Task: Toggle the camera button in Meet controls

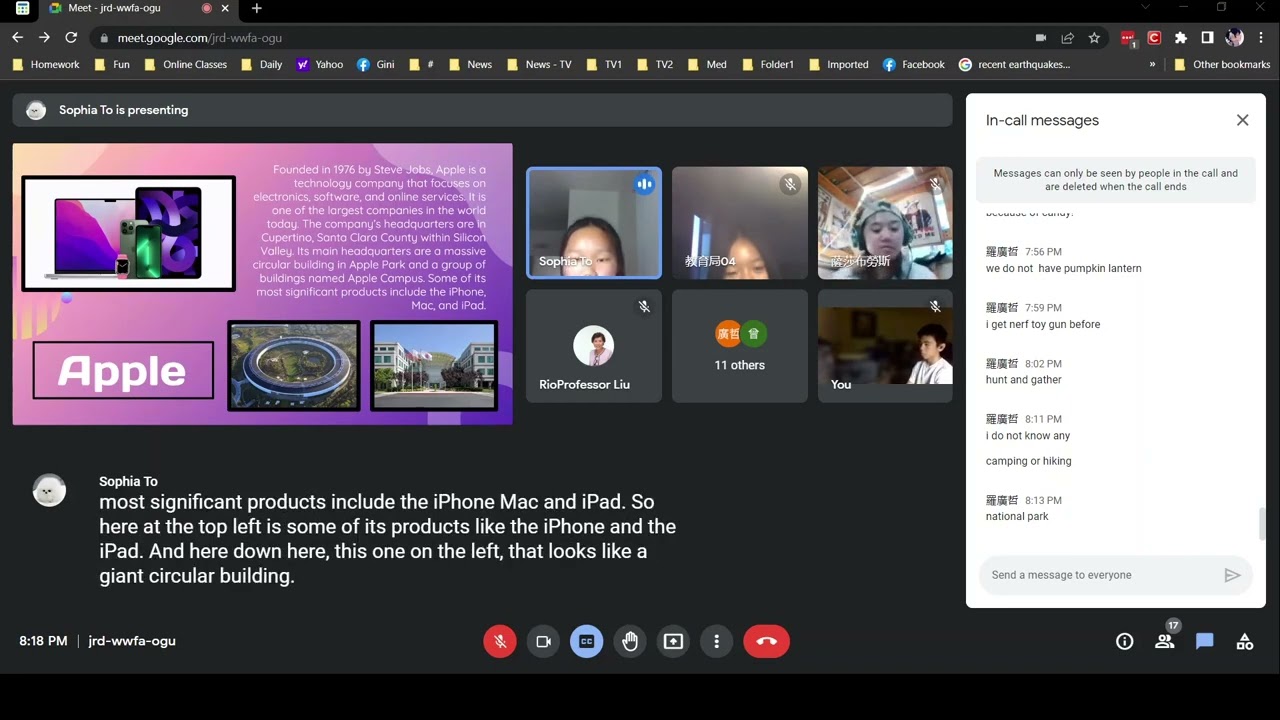Action: pos(543,641)
